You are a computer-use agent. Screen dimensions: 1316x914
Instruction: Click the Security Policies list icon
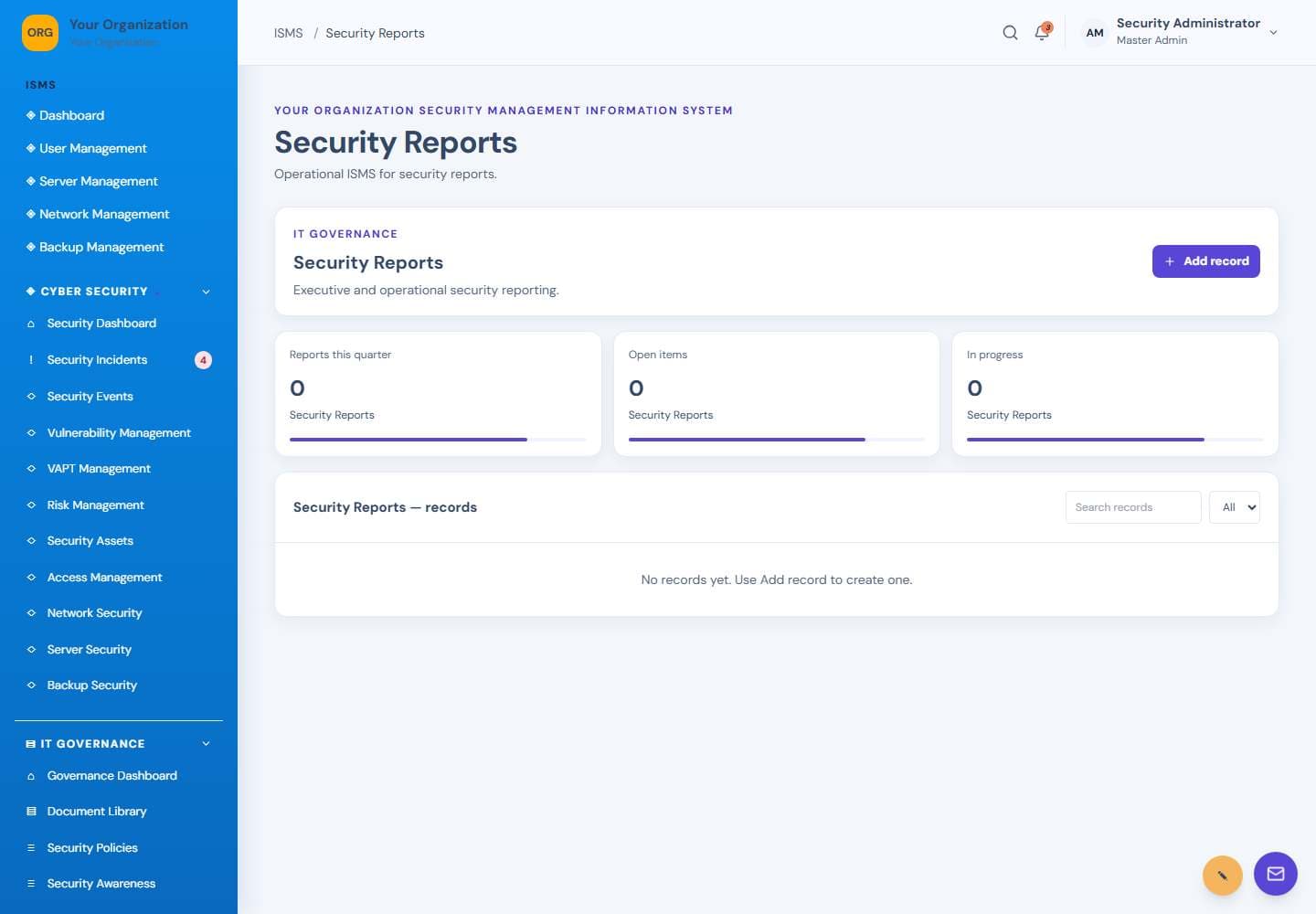click(31, 848)
